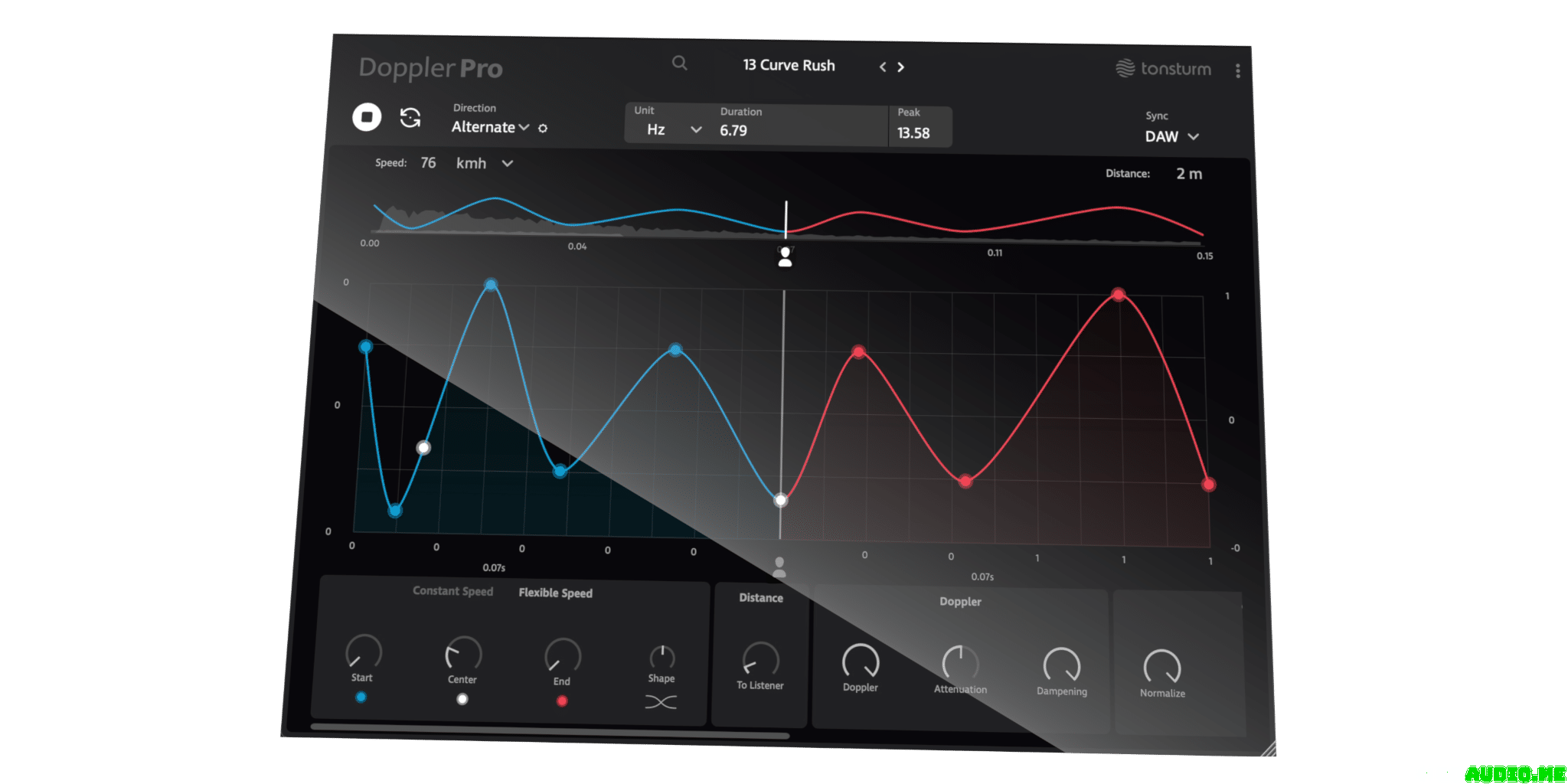This screenshot has height=784, width=1568.
Task: Select the first blue curve point at left edge
Action: 366,347
